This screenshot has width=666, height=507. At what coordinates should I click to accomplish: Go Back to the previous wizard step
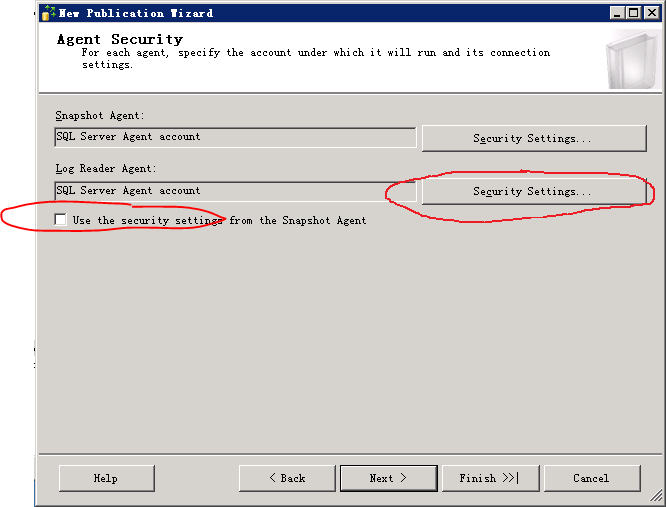point(287,478)
